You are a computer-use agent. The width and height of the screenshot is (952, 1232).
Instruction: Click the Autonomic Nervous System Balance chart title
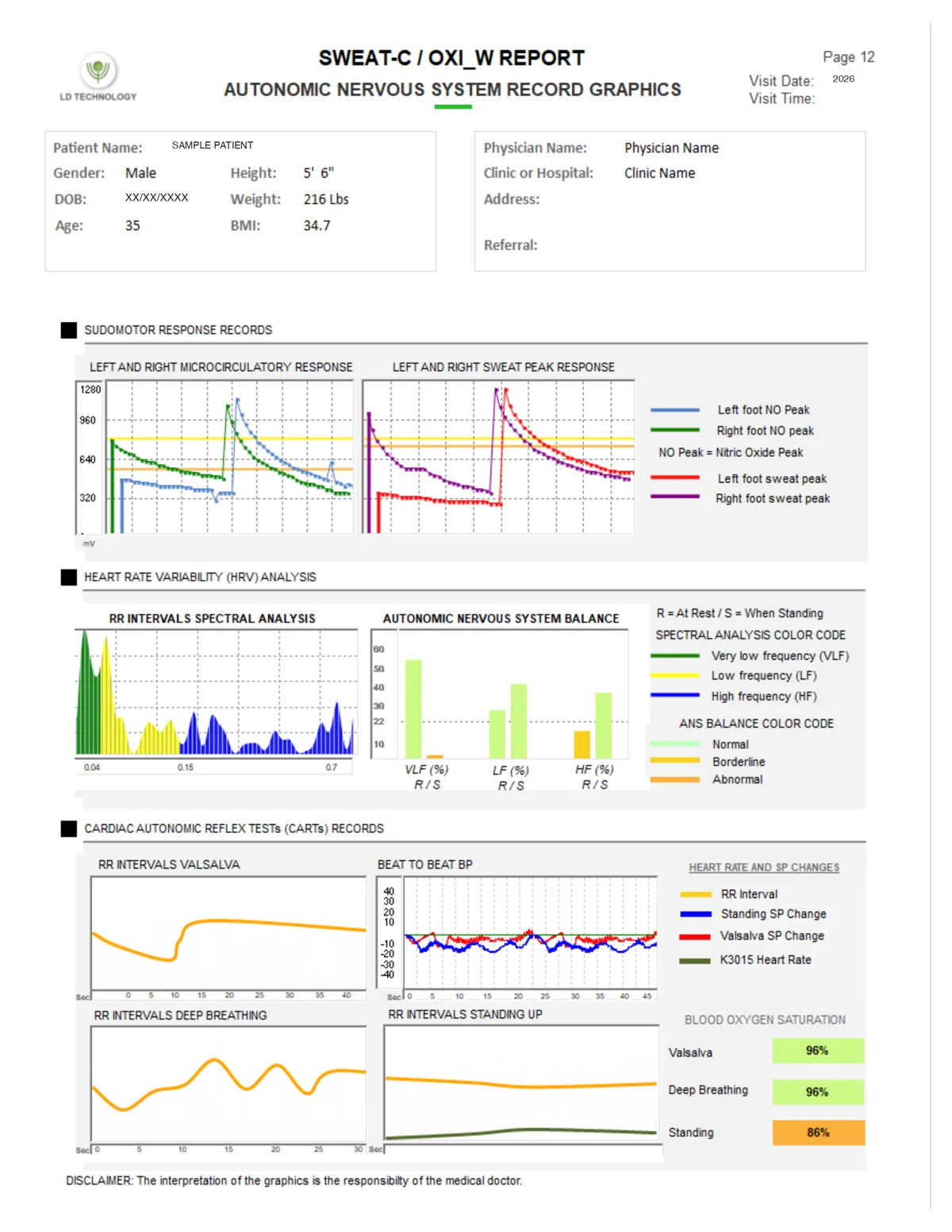pyautogui.click(x=501, y=619)
